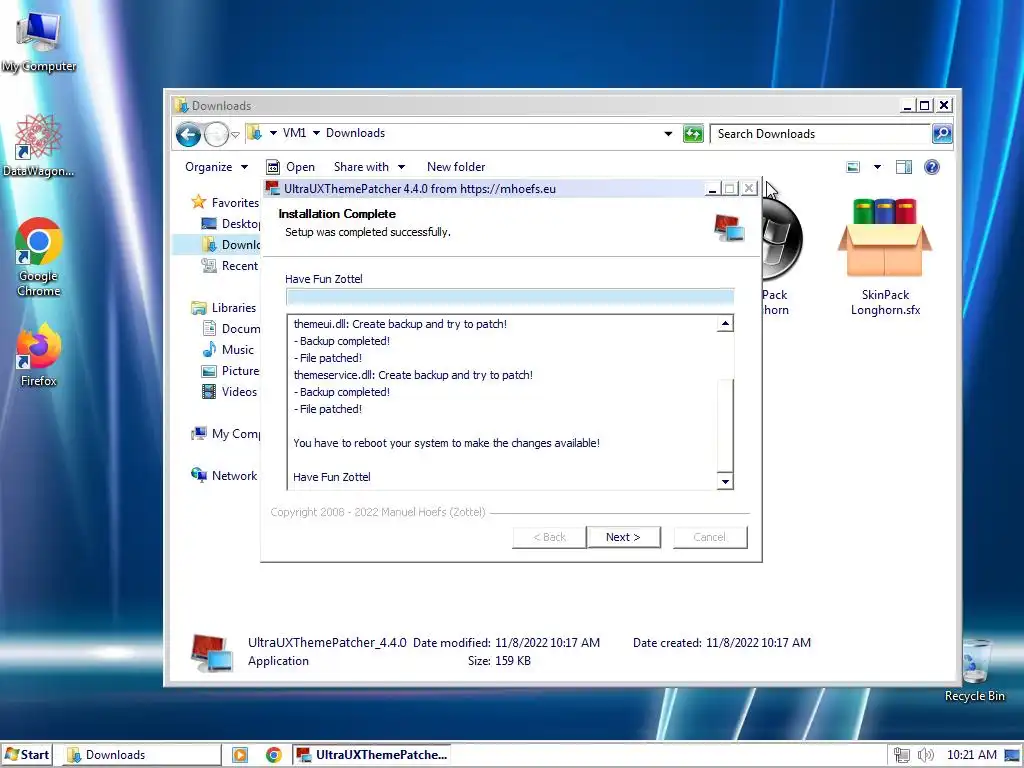Open Recent places in sidebar

tap(230, 266)
